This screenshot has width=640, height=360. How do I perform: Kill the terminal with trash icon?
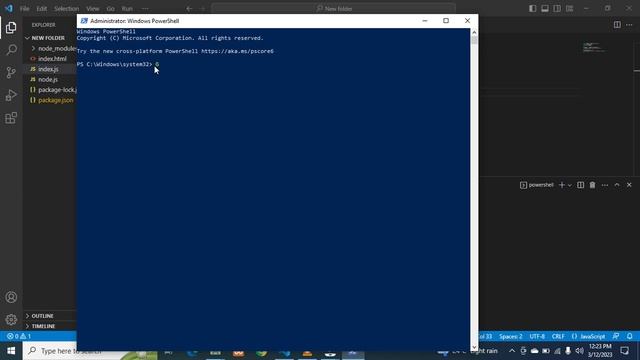point(592,185)
